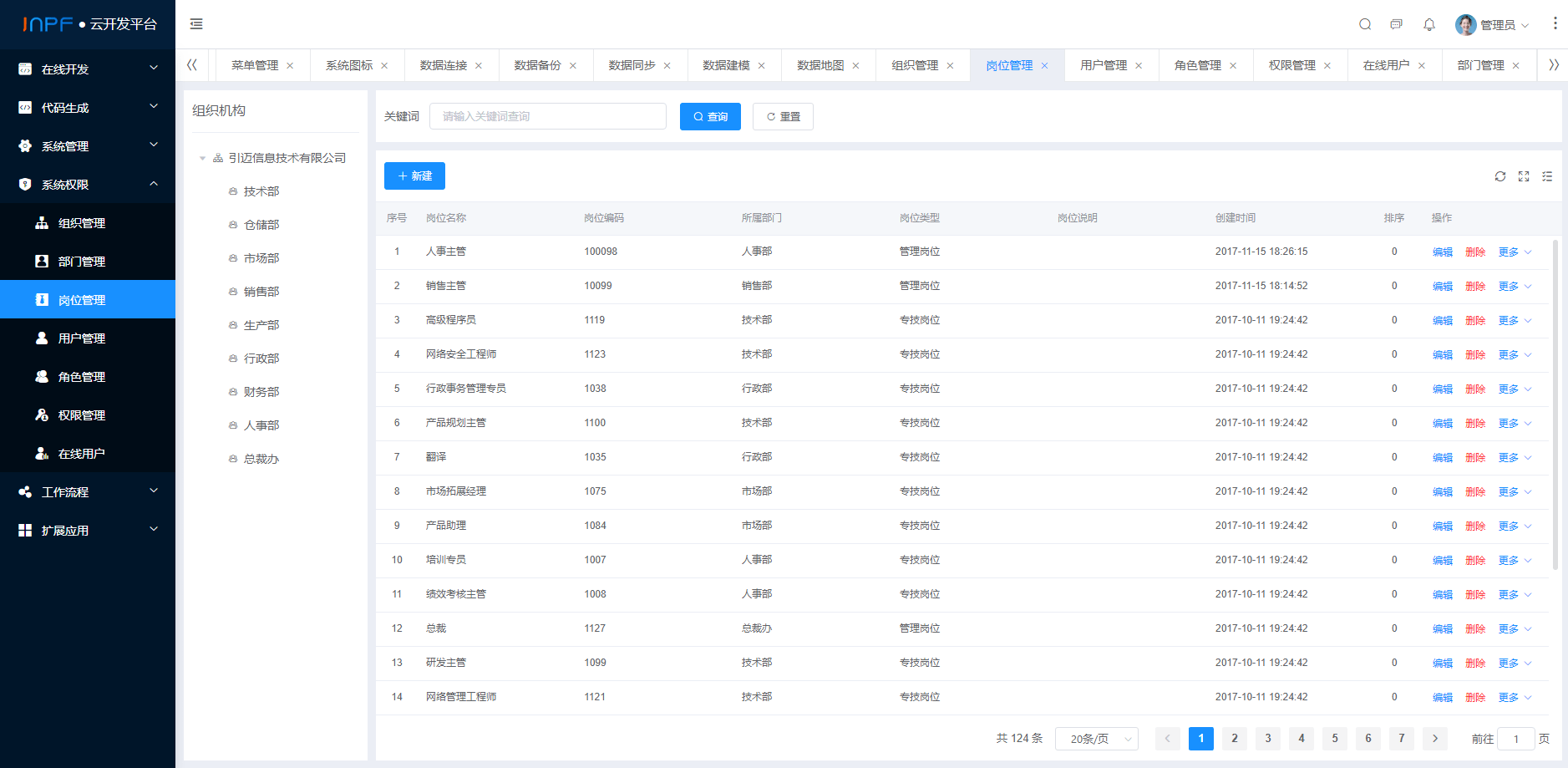
Task: Collapse the 系统权限 sidebar menu
Action: point(88,185)
